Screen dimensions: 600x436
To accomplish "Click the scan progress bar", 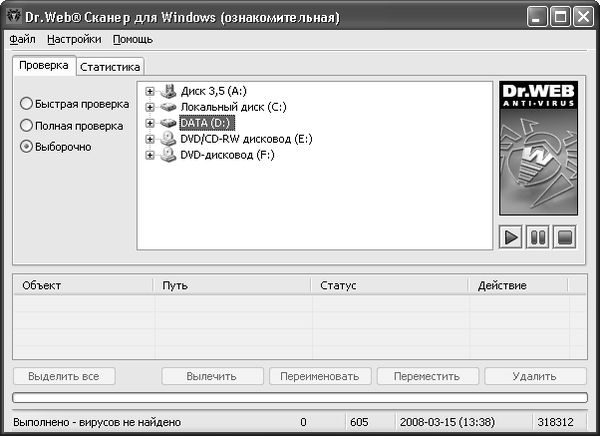I will pyautogui.click(x=299, y=399).
